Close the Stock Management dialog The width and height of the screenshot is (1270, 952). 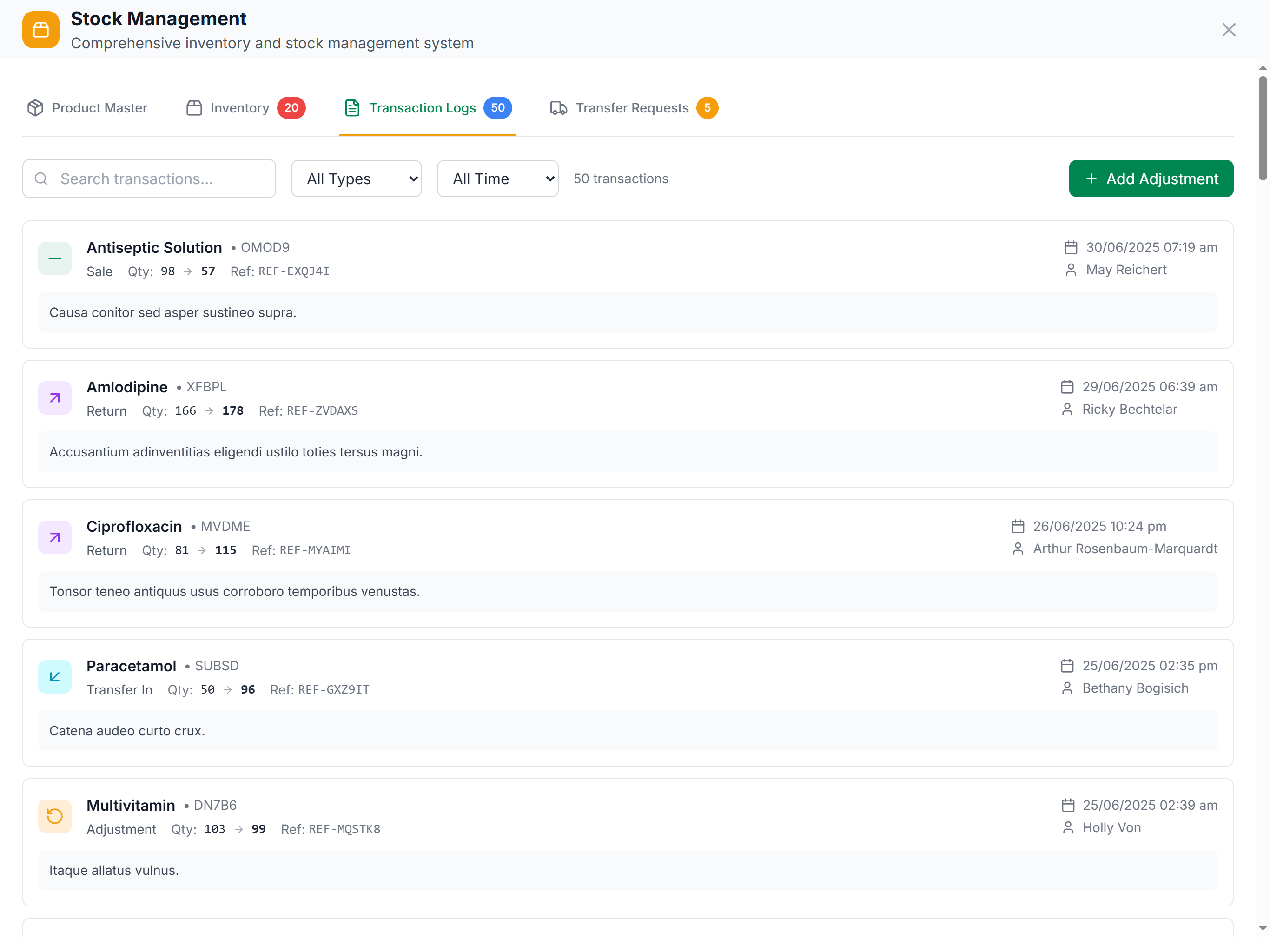click(1228, 30)
